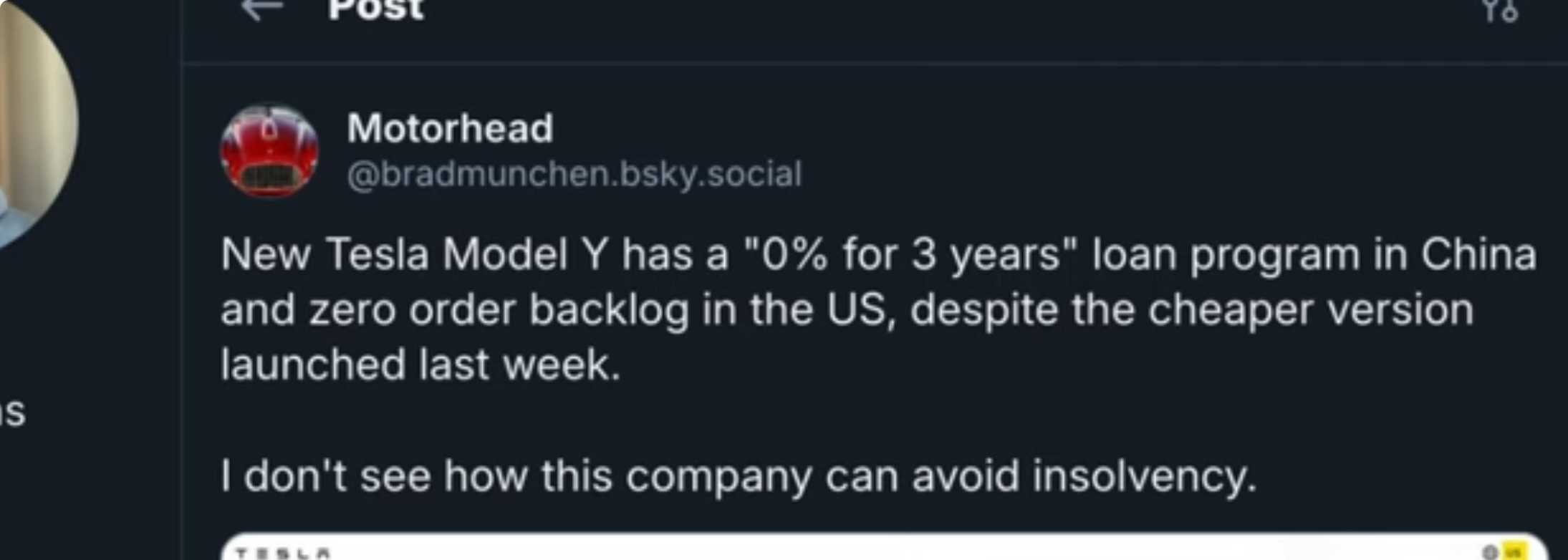Click the "avoid insolvency" sentence
The height and width of the screenshot is (560, 1568).
pyautogui.click(x=1083, y=476)
